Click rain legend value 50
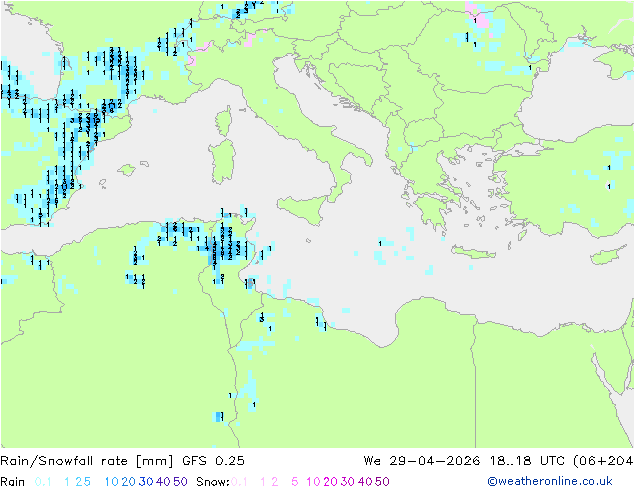 coord(180,482)
